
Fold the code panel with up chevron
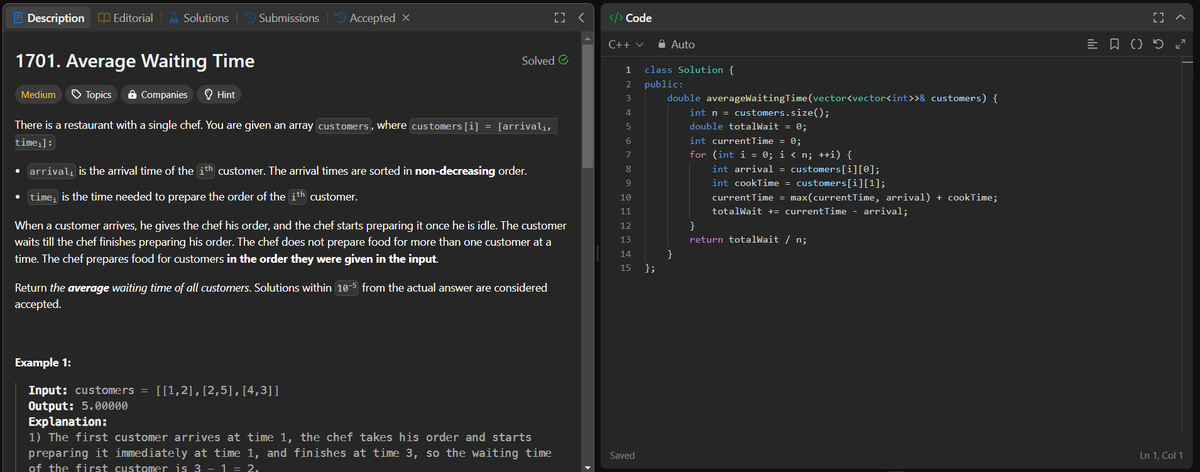1181,18
